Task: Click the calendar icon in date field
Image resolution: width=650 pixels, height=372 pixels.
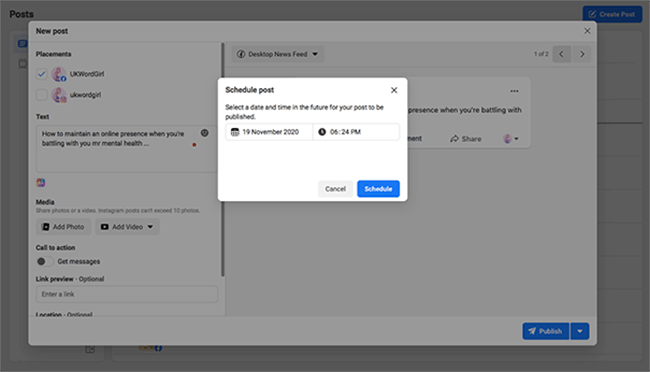Action: point(235,132)
